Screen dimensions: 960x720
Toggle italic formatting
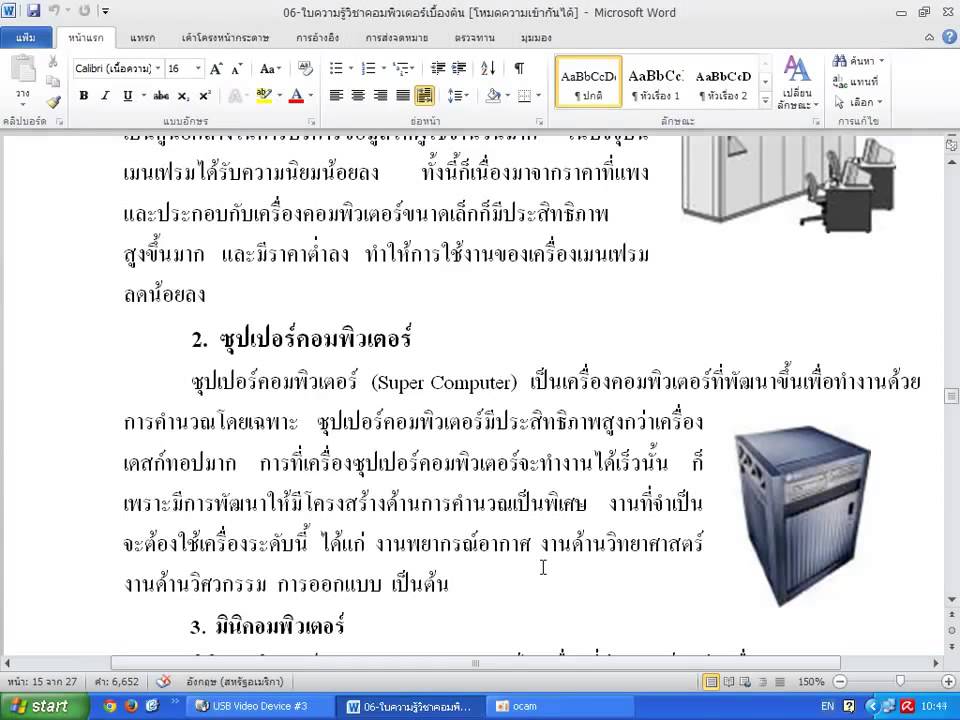pos(105,96)
